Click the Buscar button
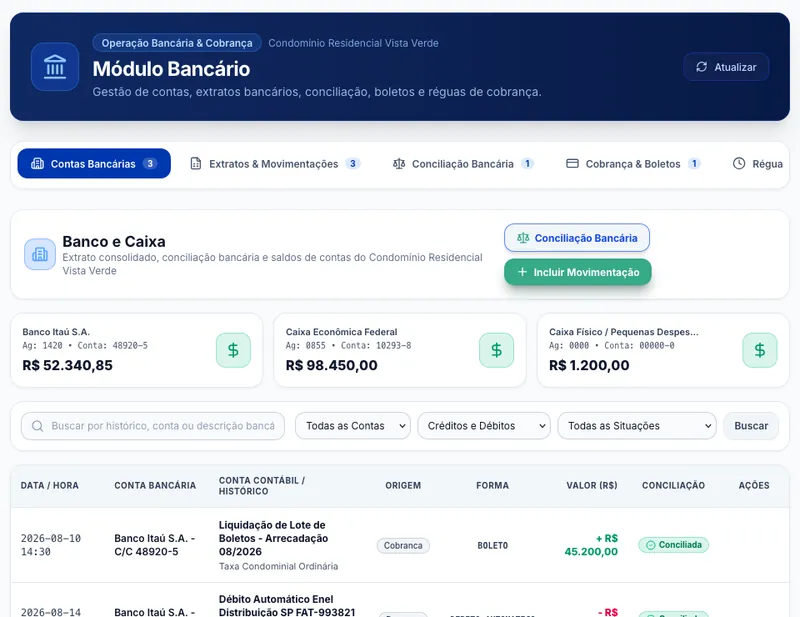 click(751, 426)
